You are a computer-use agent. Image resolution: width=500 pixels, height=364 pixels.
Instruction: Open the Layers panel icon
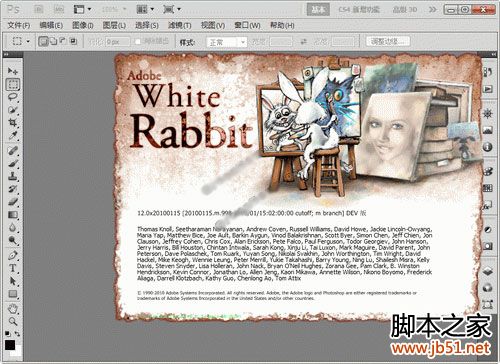(487, 271)
